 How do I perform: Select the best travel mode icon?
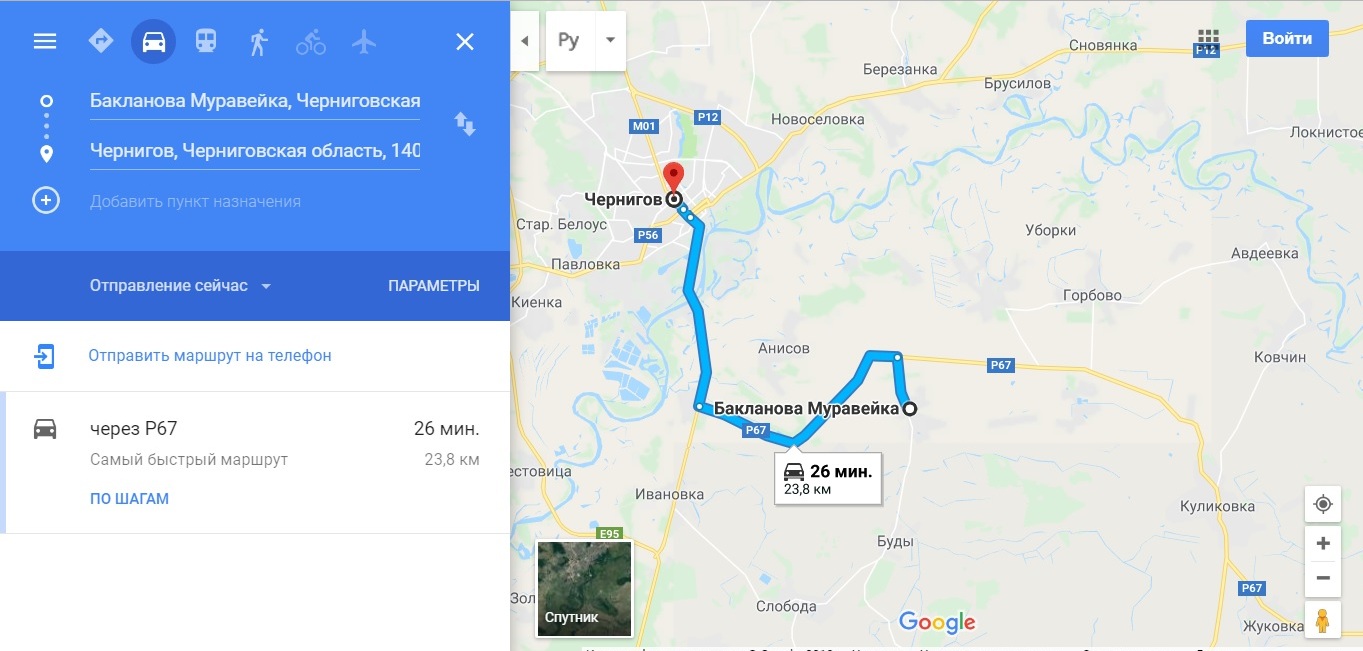101,41
